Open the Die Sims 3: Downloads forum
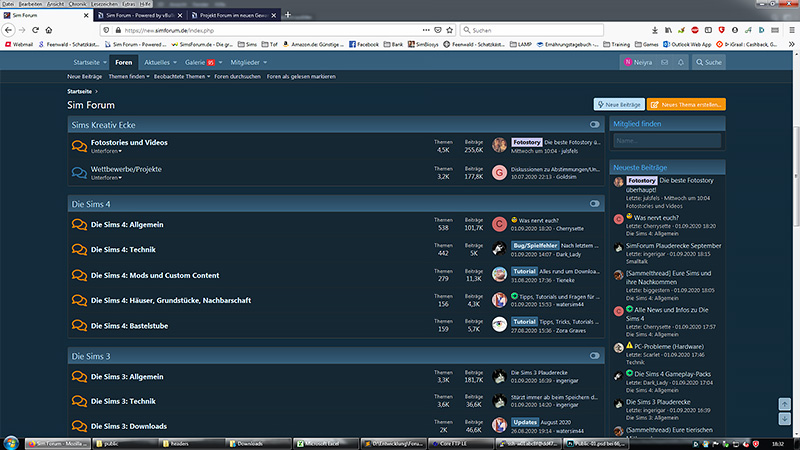Screen dimensions: 800x450 coord(129,426)
